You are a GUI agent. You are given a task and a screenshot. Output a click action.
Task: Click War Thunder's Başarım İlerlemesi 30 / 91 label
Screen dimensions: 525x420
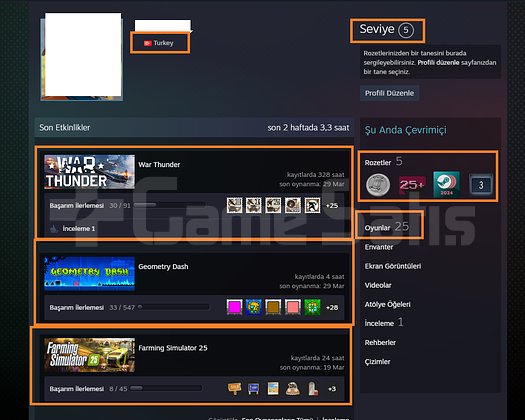[x=90, y=206]
